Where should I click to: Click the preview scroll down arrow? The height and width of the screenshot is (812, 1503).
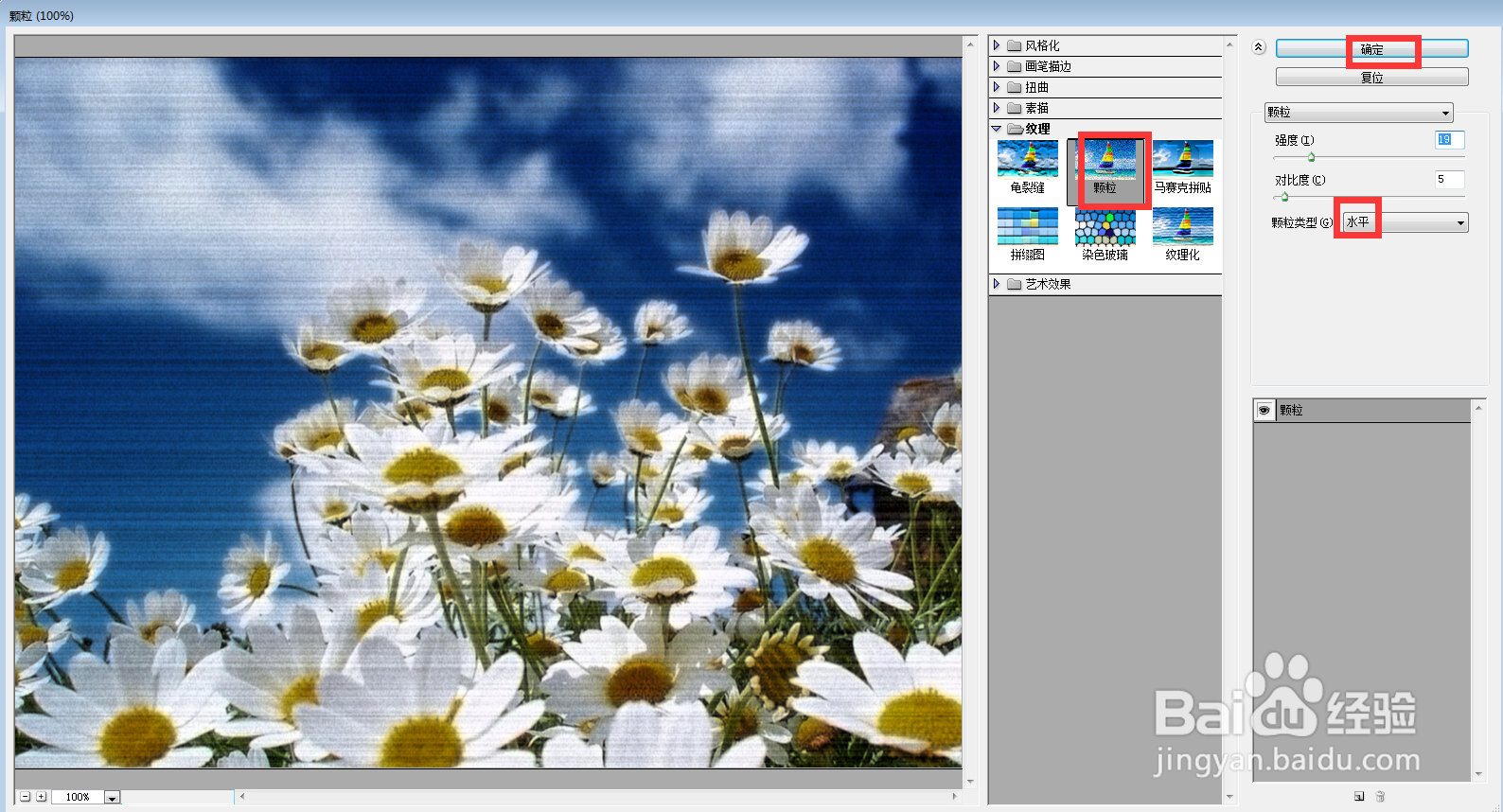pos(970,782)
